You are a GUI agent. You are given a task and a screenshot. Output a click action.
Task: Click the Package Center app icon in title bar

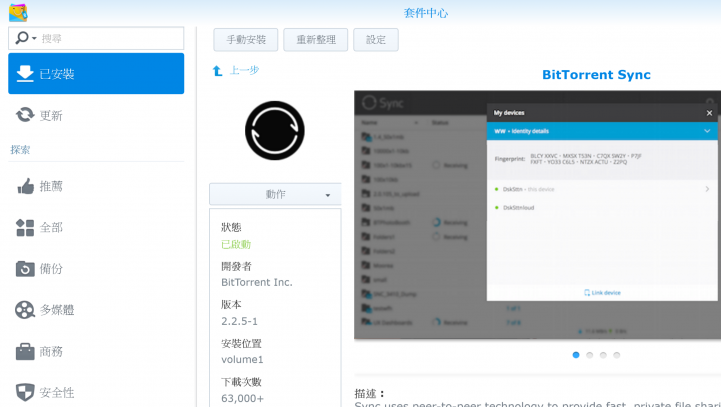click(x=18, y=12)
